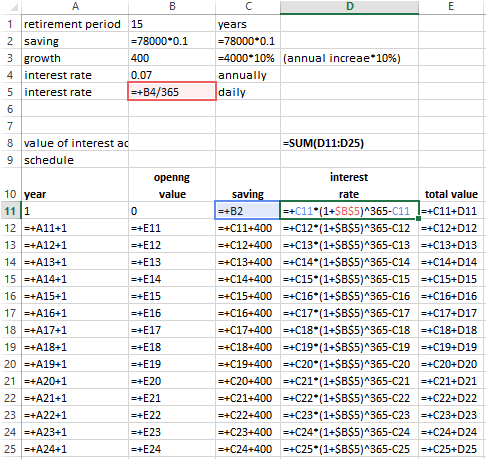The height and width of the screenshot is (460, 487).
Task: Click cell B2 formula =78000*0.1
Action: [172, 41]
